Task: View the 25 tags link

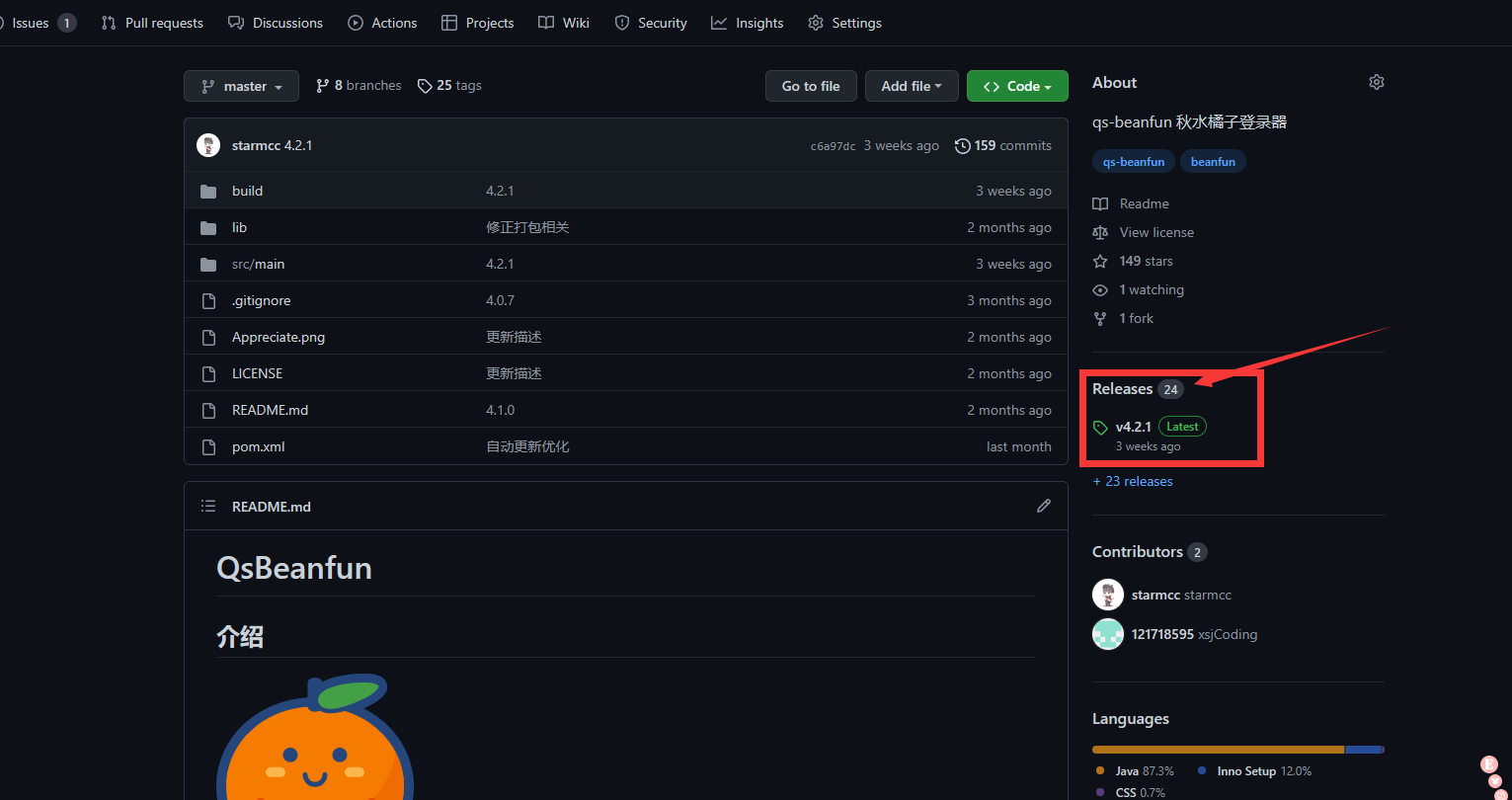Action: [449, 86]
